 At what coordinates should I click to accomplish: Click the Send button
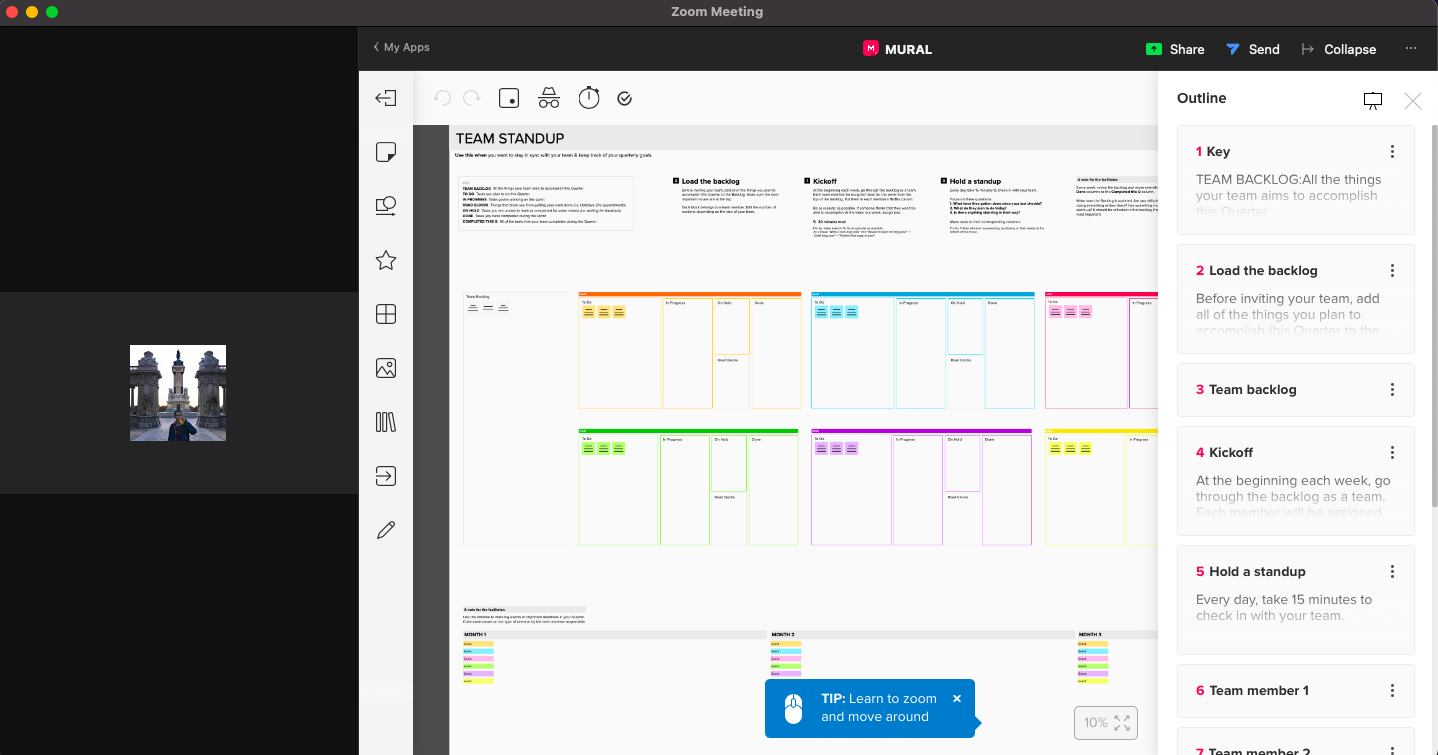tap(1252, 48)
